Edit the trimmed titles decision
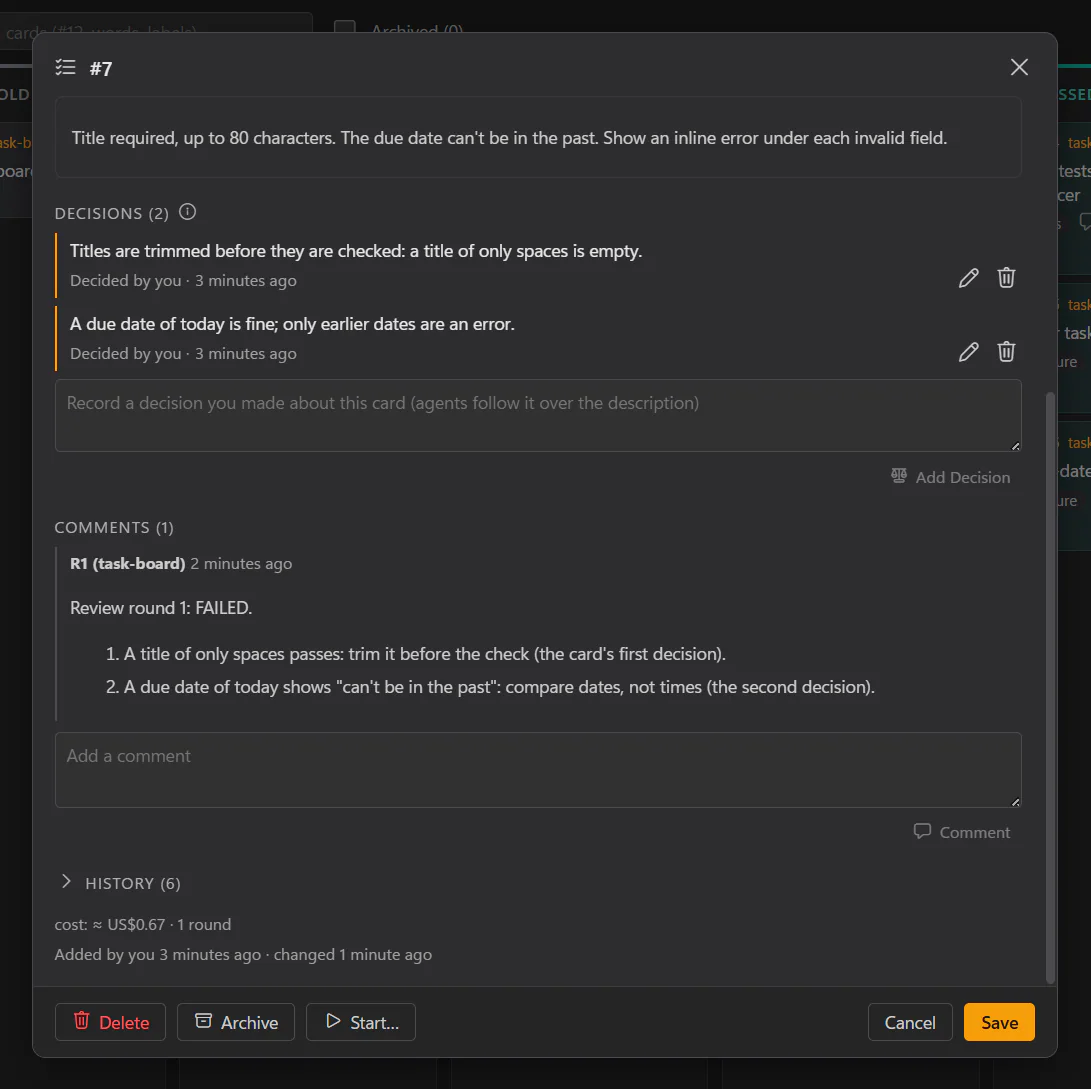The width and height of the screenshot is (1091, 1089). tap(968, 278)
